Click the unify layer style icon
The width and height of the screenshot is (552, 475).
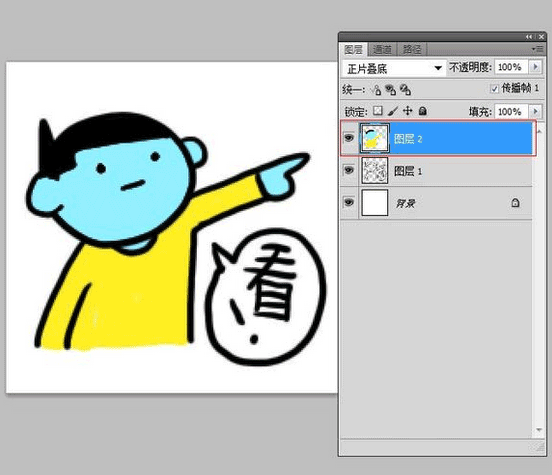(406, 90)
